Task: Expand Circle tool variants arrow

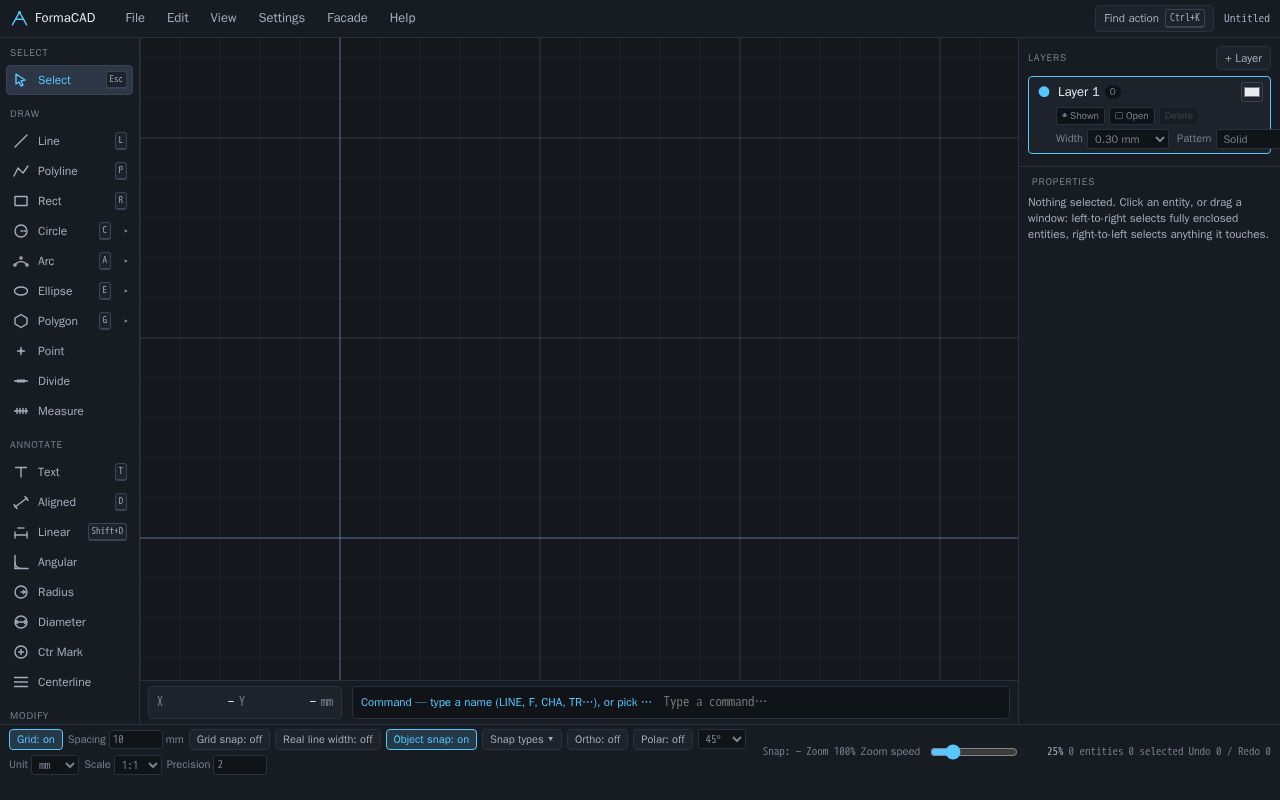Action: pos(126,231)
